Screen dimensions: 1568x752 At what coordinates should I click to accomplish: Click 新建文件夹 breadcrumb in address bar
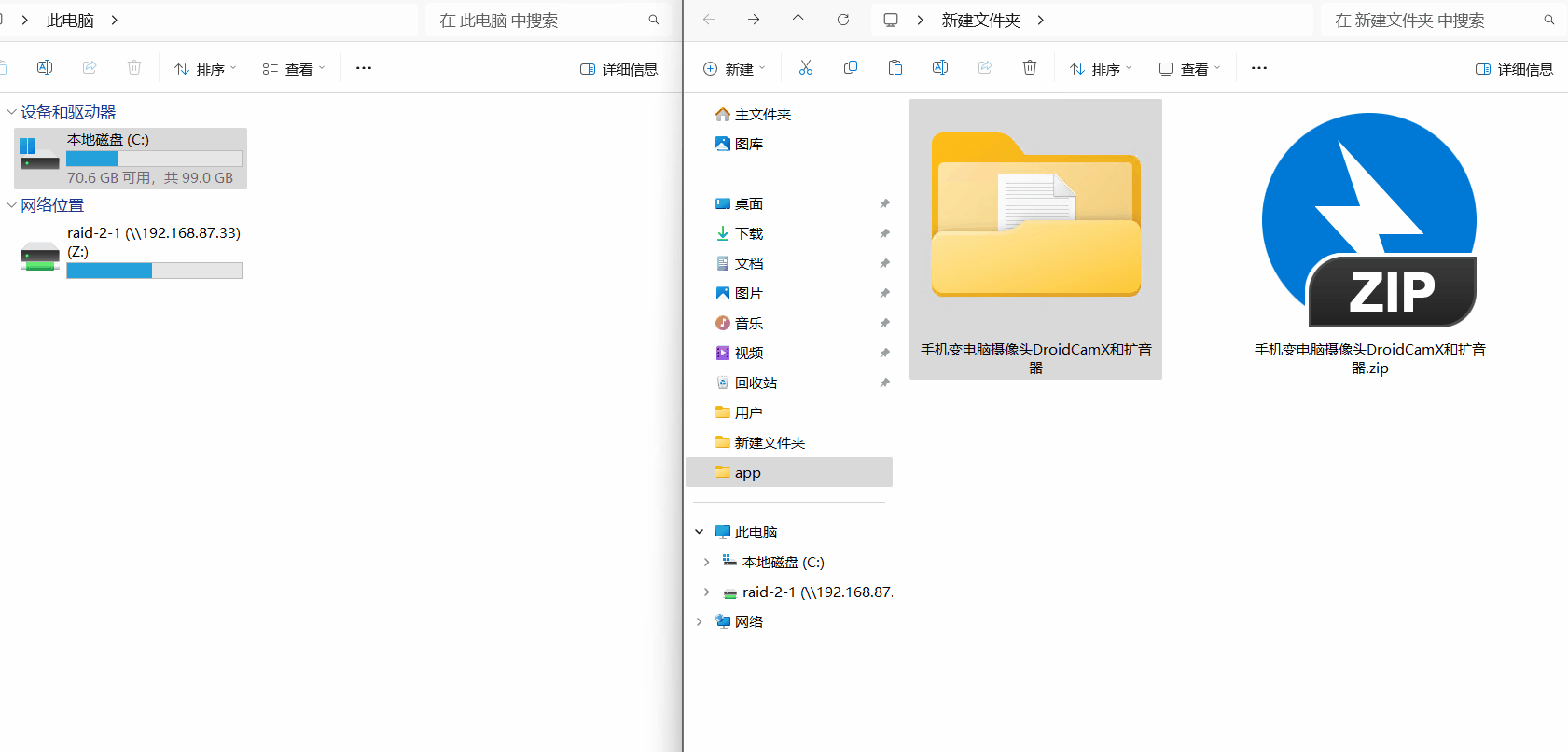(x=980, y=20)
